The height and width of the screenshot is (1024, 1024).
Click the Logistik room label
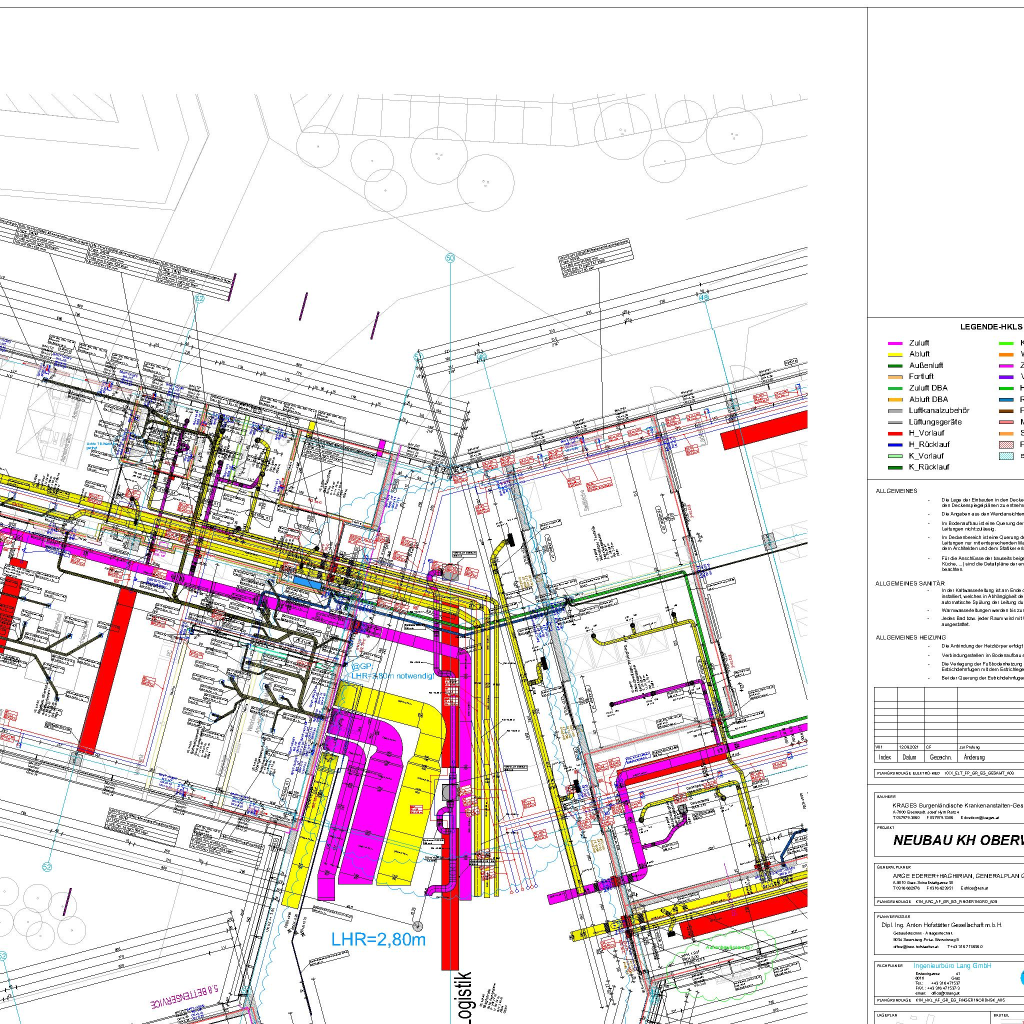coord(461,996)
